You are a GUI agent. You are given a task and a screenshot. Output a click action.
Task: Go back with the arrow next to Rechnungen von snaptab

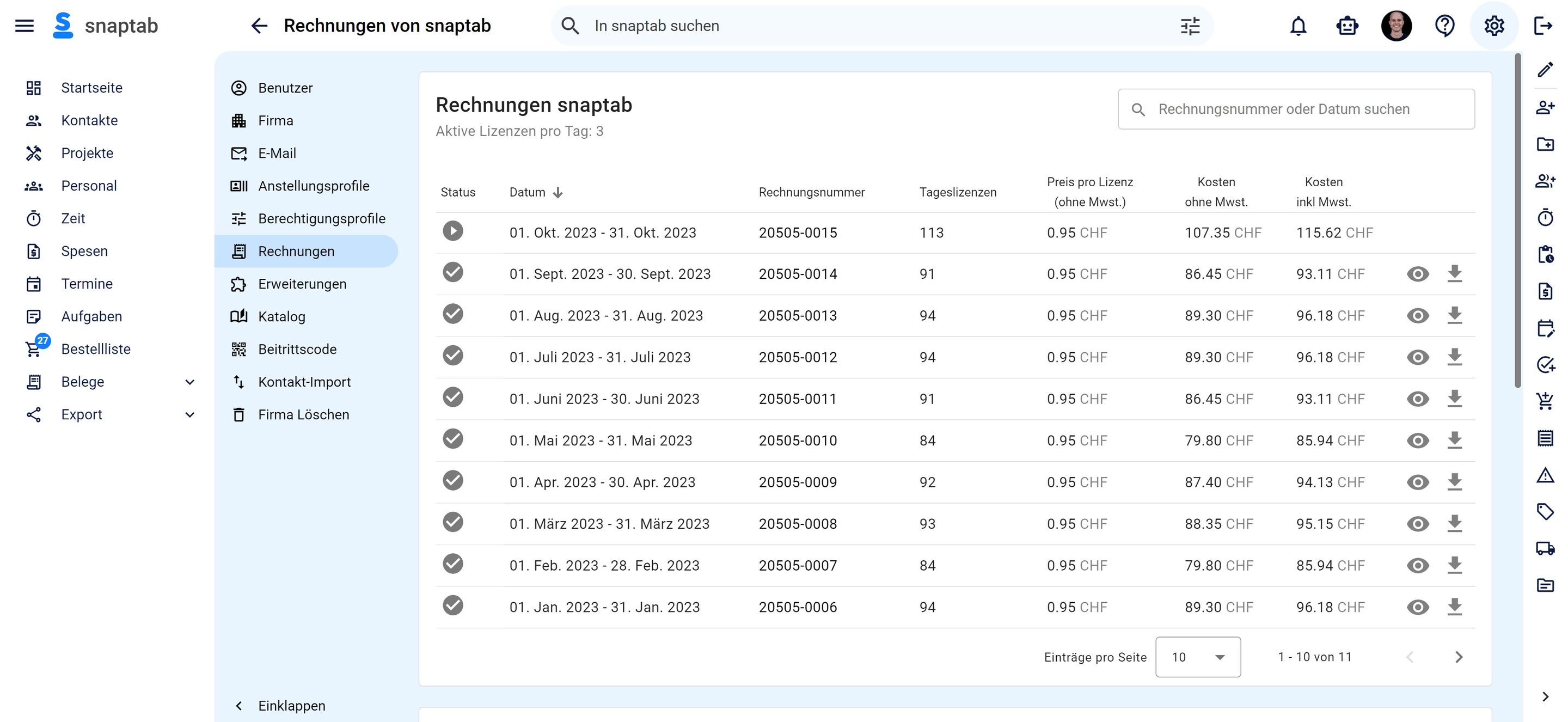click(x=259, y=26)
